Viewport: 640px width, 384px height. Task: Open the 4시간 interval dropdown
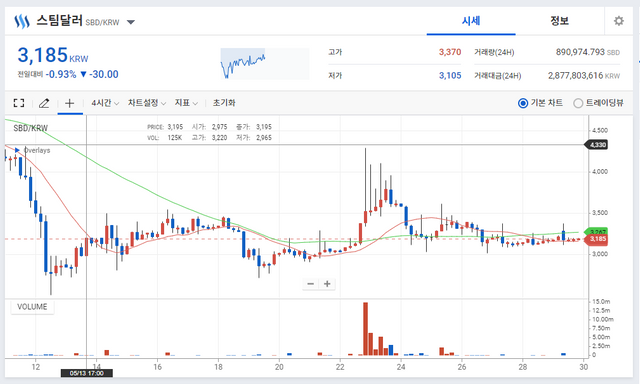105,103
